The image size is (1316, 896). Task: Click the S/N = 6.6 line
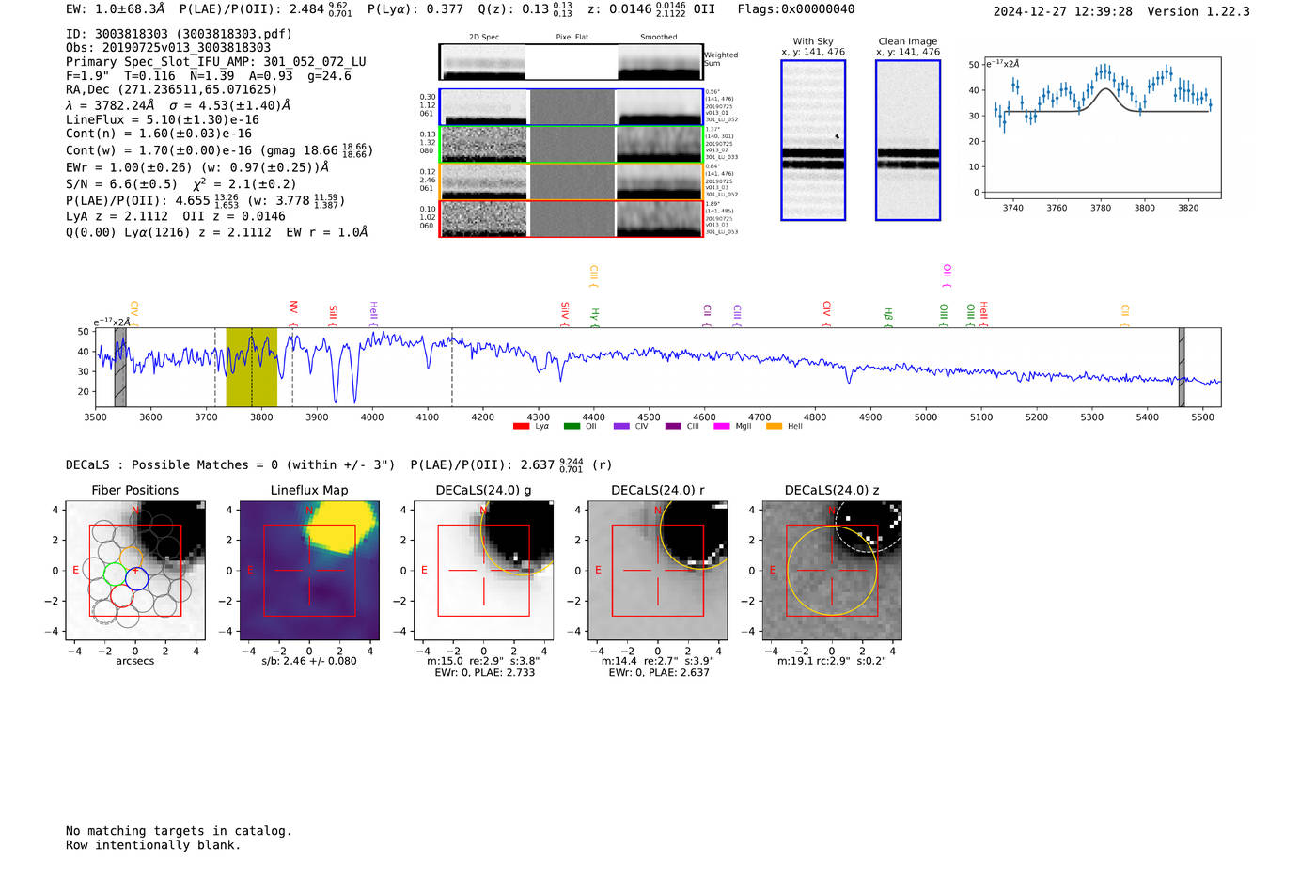point(181,184)
